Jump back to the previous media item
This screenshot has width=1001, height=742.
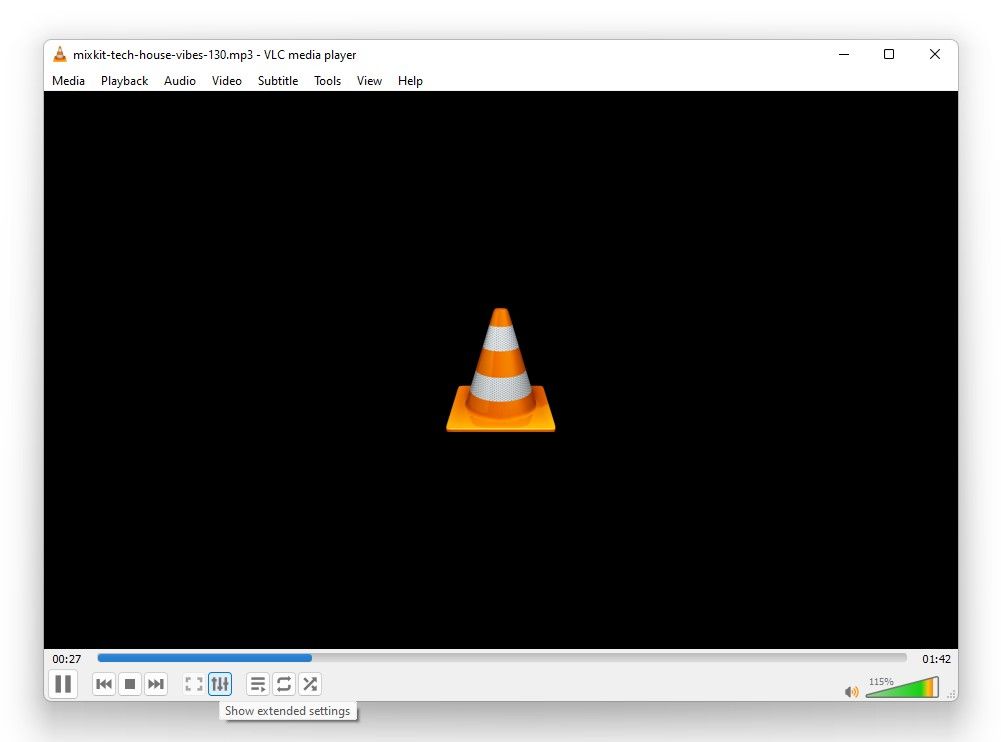coord(104,684)
